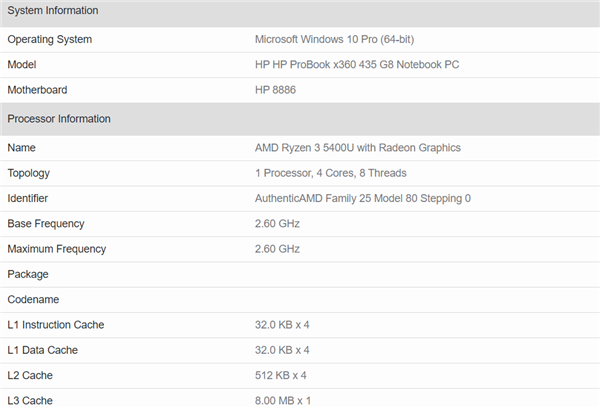Select the HP ProBook x360 435 G8 model text
The image size is (600, 409).
click(x=371, y=65)
